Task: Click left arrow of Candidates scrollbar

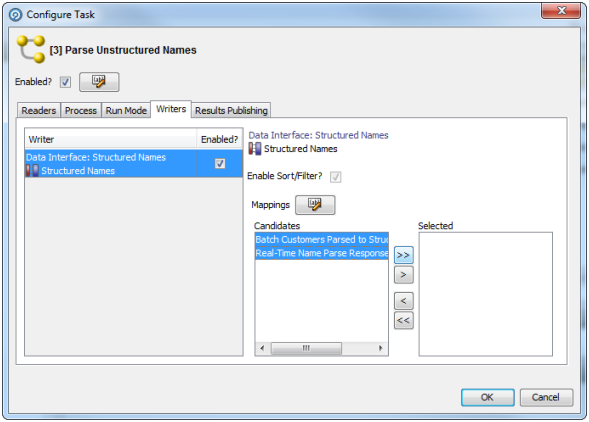Action: point(262,348)
